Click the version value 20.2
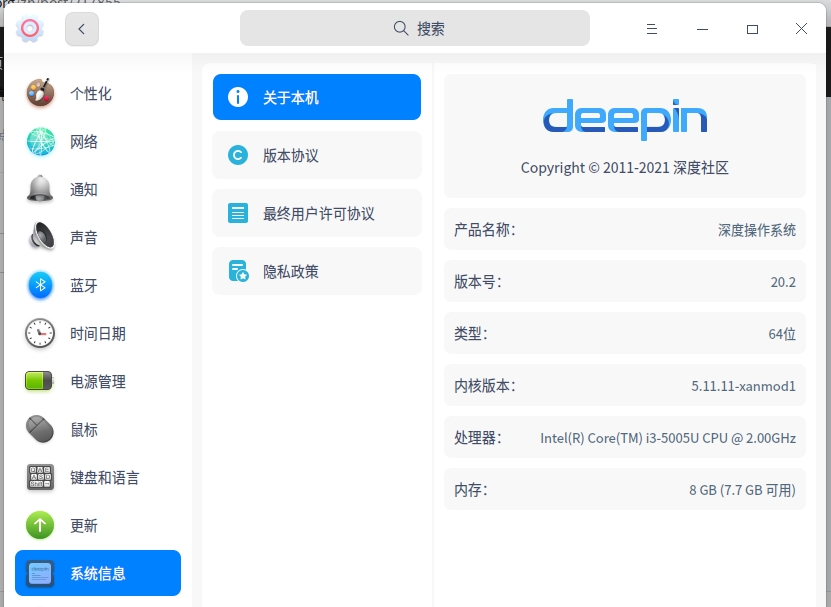The width and height of the screenshot is (831, 607). tap(783, 282)
